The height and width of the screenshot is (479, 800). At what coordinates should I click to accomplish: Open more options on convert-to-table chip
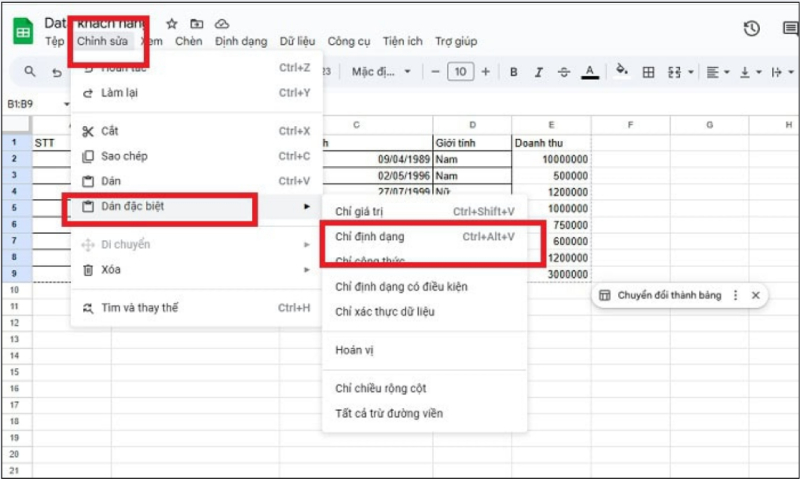(735, 295)
